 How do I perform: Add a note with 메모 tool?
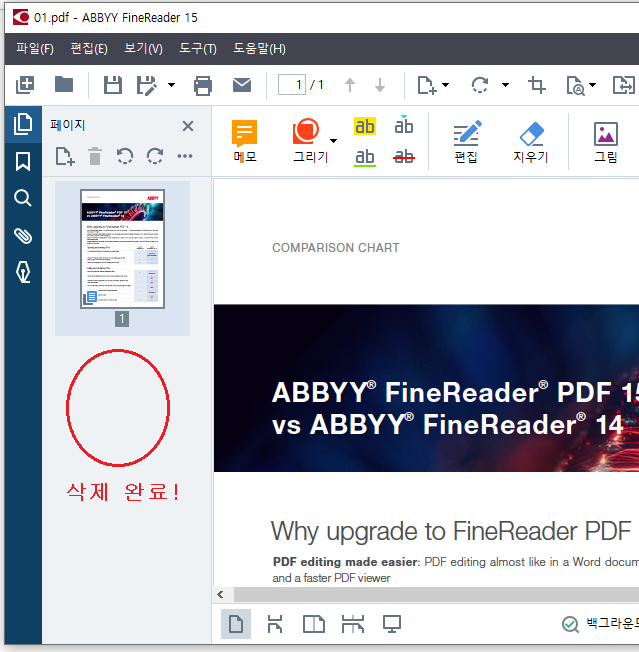click(x=244, y=141)
